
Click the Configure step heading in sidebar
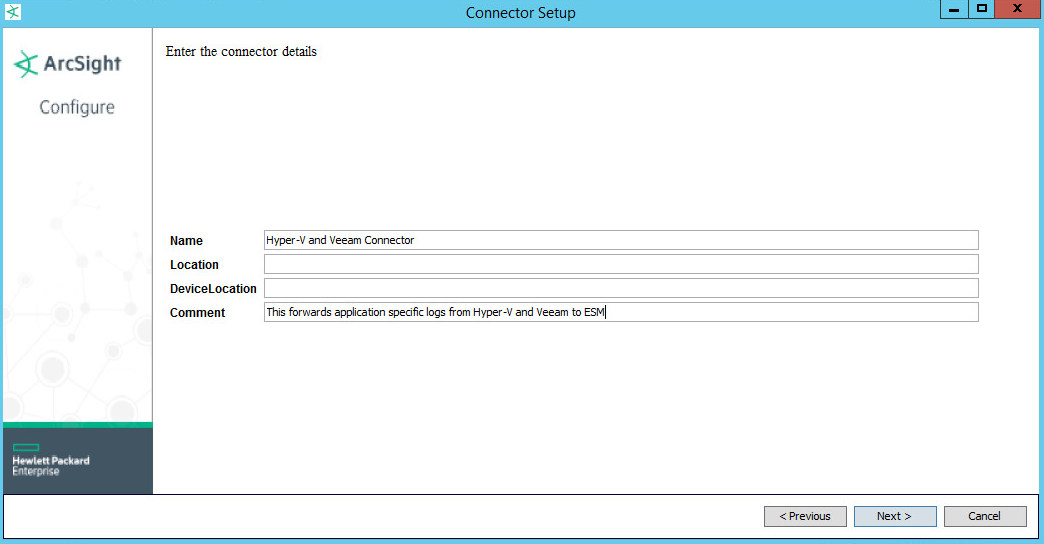(77, 107)
